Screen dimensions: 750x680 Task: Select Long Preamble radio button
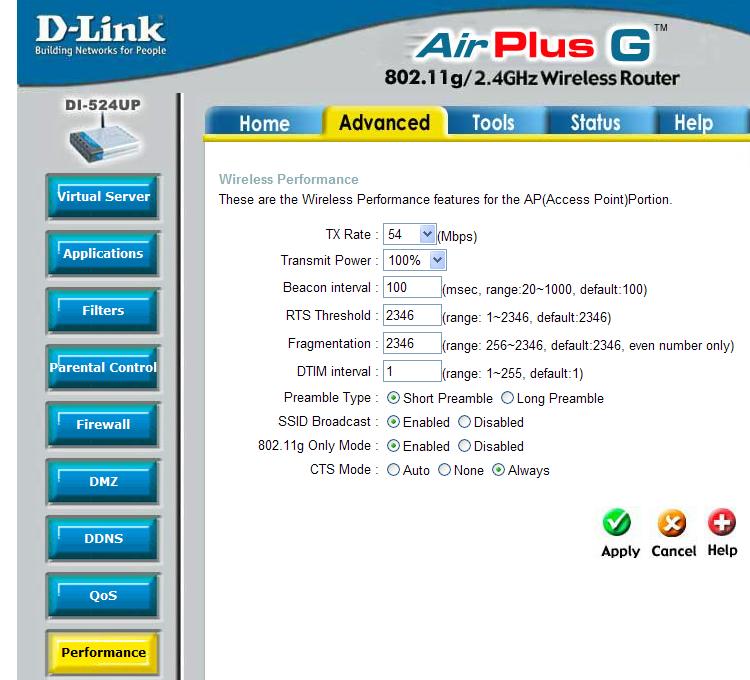pos(507,398)
